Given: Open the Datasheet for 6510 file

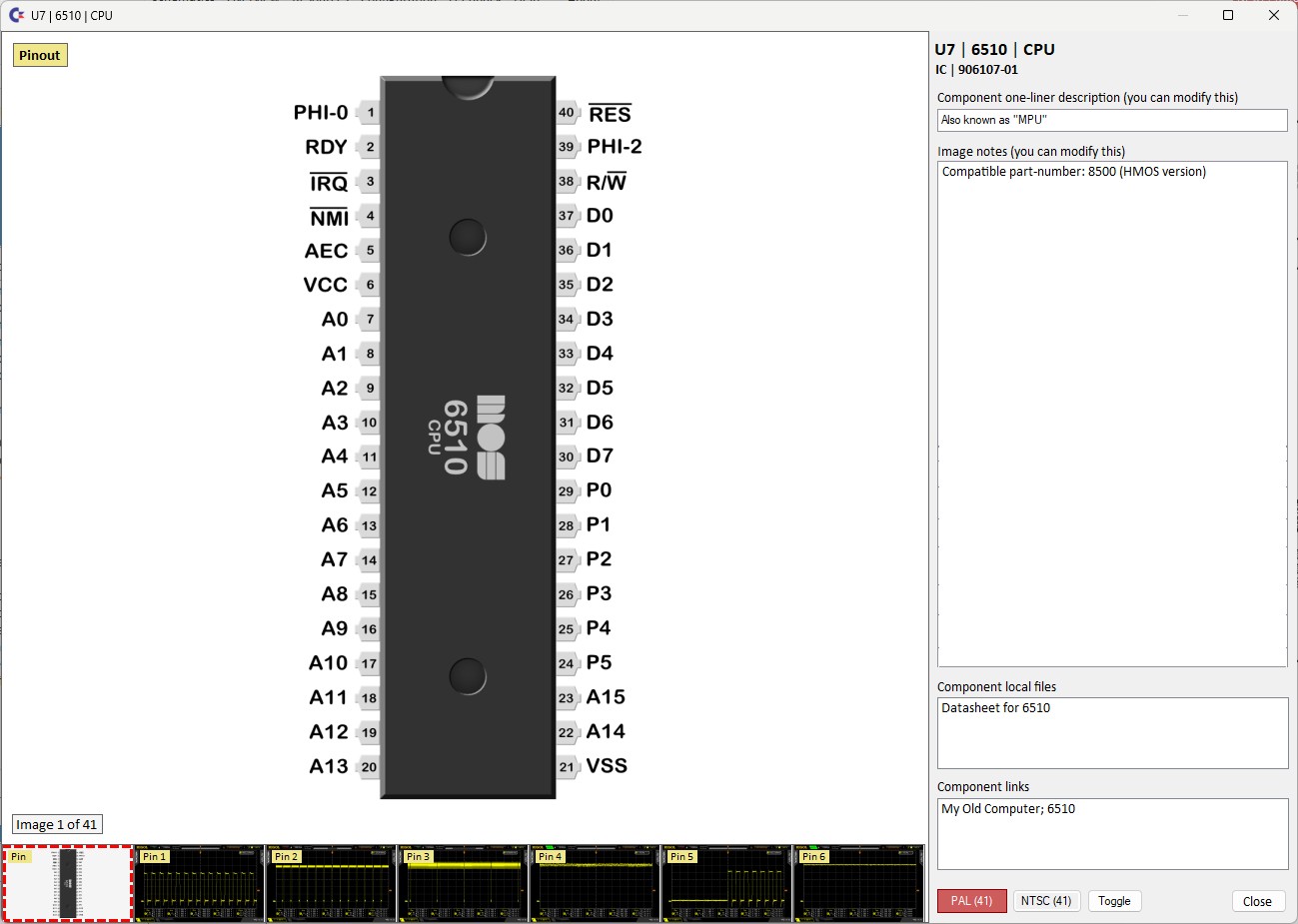Looking at the screenshot, I should (996, 708).
